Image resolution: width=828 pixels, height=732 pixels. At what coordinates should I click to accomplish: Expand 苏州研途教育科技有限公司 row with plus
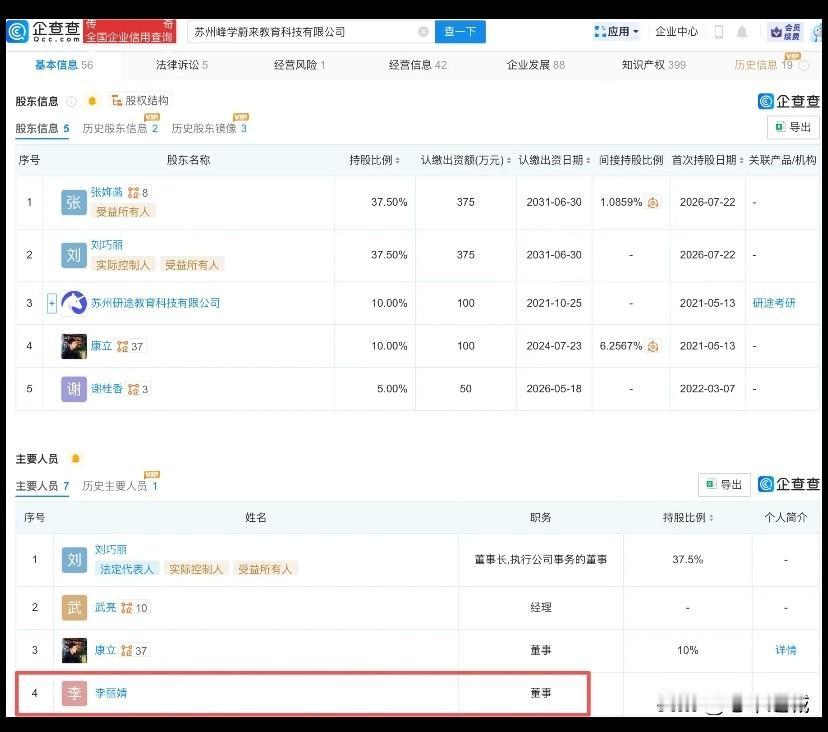(52, 303)
